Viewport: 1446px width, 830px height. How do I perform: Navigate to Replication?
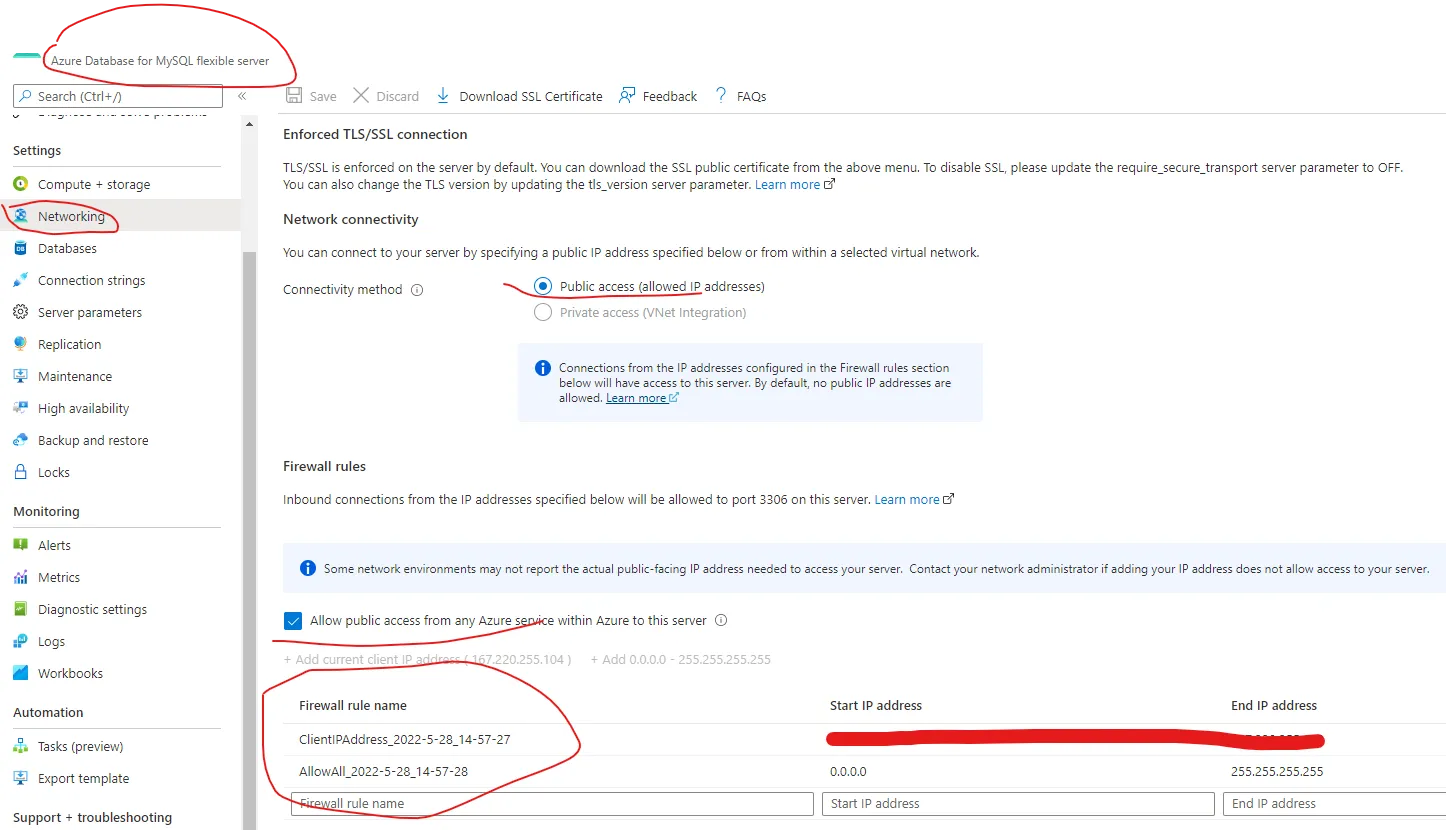pos(70,344)
